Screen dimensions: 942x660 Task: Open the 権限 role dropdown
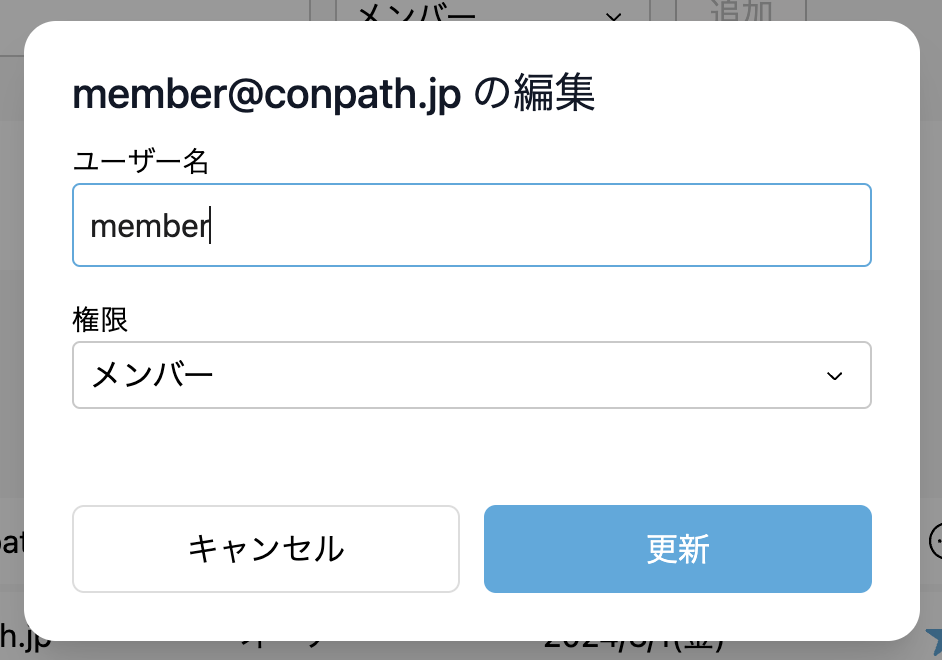tap(471, 375)
